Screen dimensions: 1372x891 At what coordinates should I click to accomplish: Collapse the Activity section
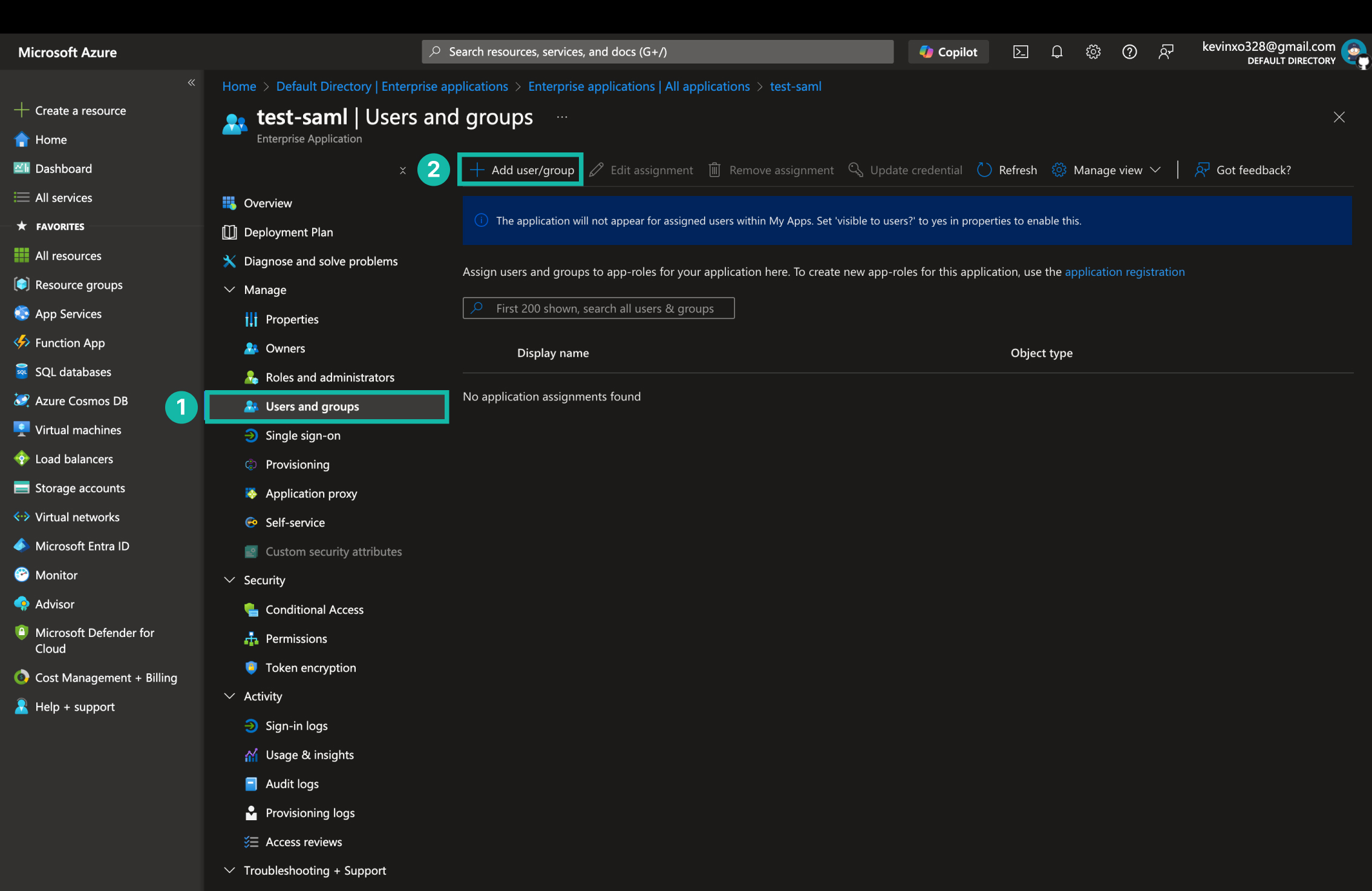coord(230,696)
